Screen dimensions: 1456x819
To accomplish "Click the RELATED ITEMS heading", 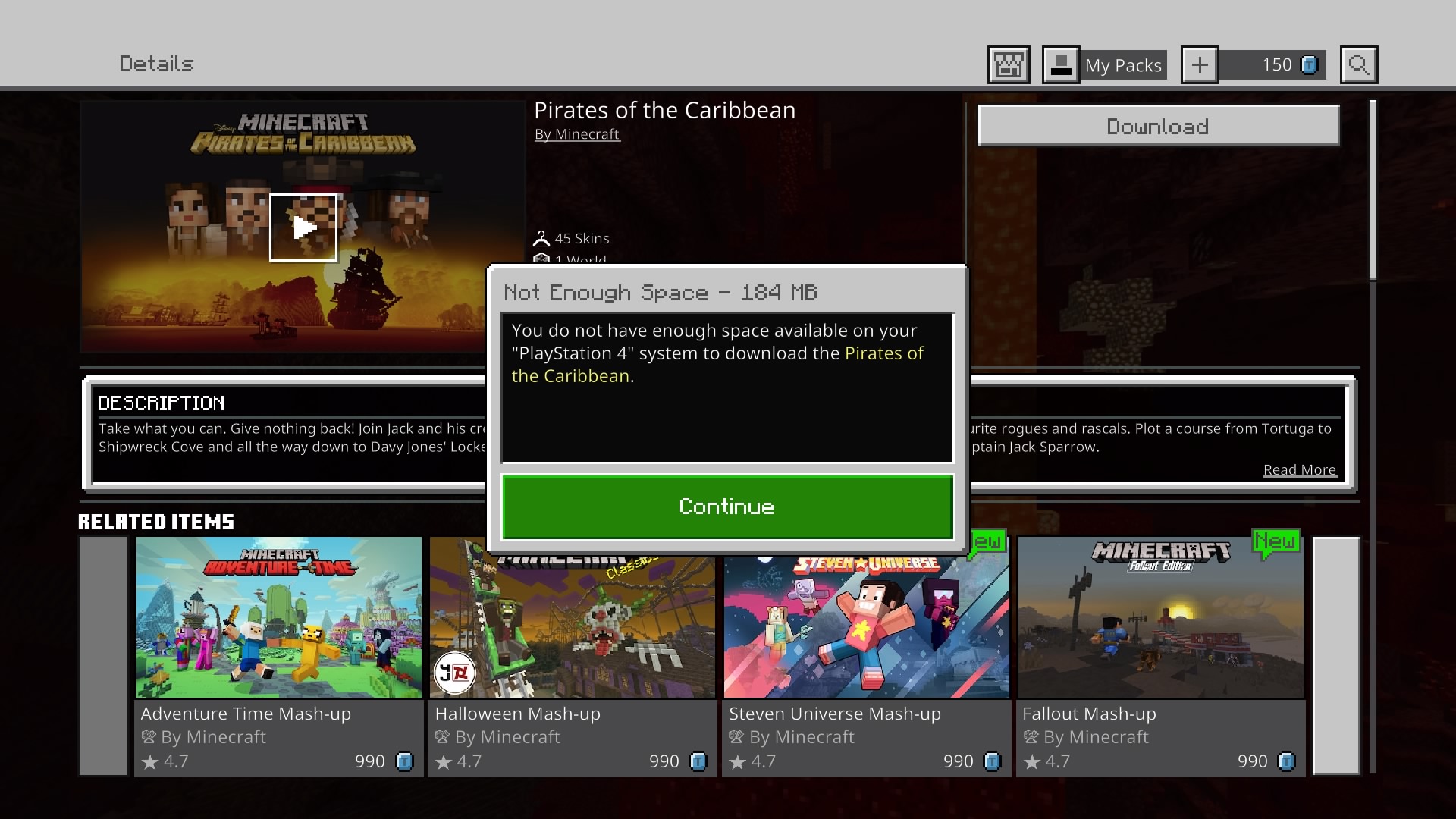I will [156, 522].
